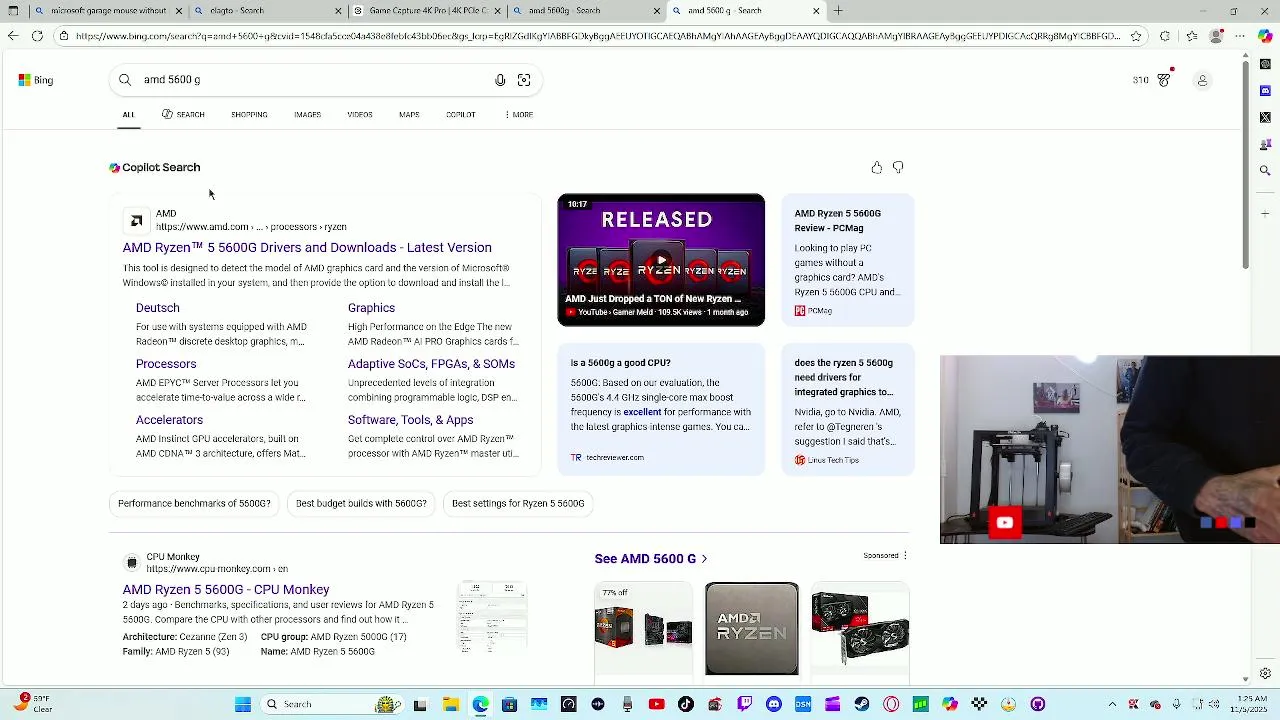Open Edge sidebar settings gear

(x=1265, y=674)
